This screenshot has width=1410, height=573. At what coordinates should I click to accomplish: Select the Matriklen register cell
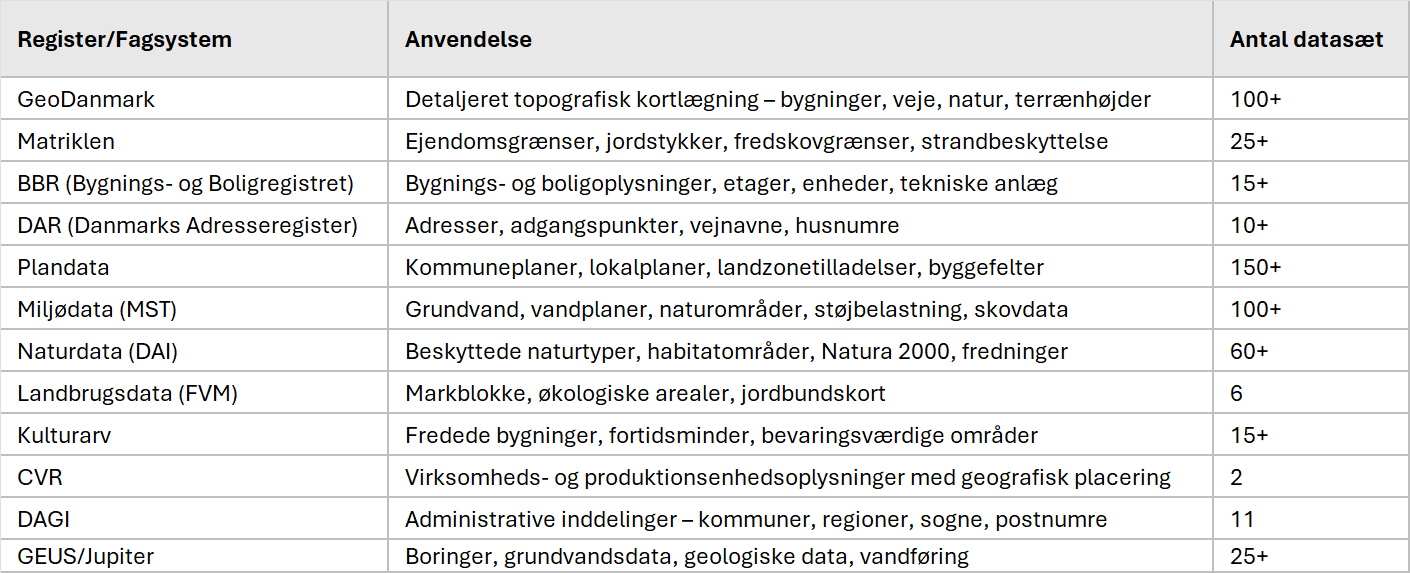point(66,142)
